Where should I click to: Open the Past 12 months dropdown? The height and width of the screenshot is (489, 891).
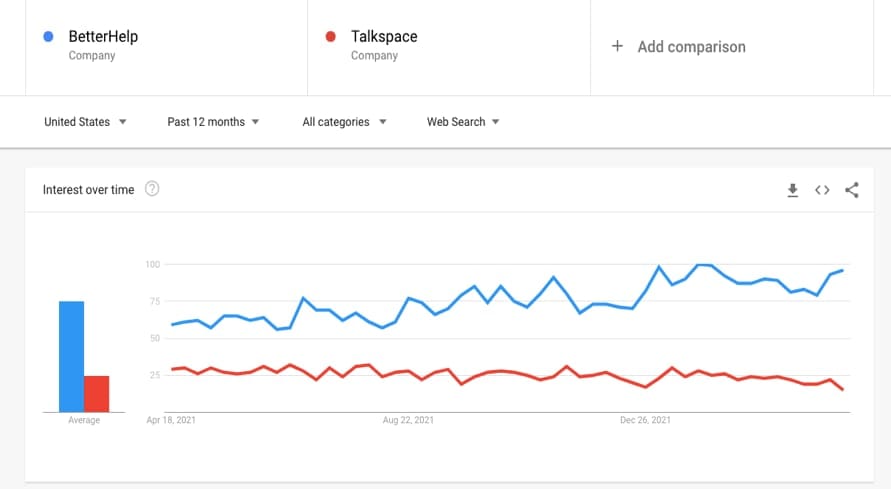coord(213,122)
